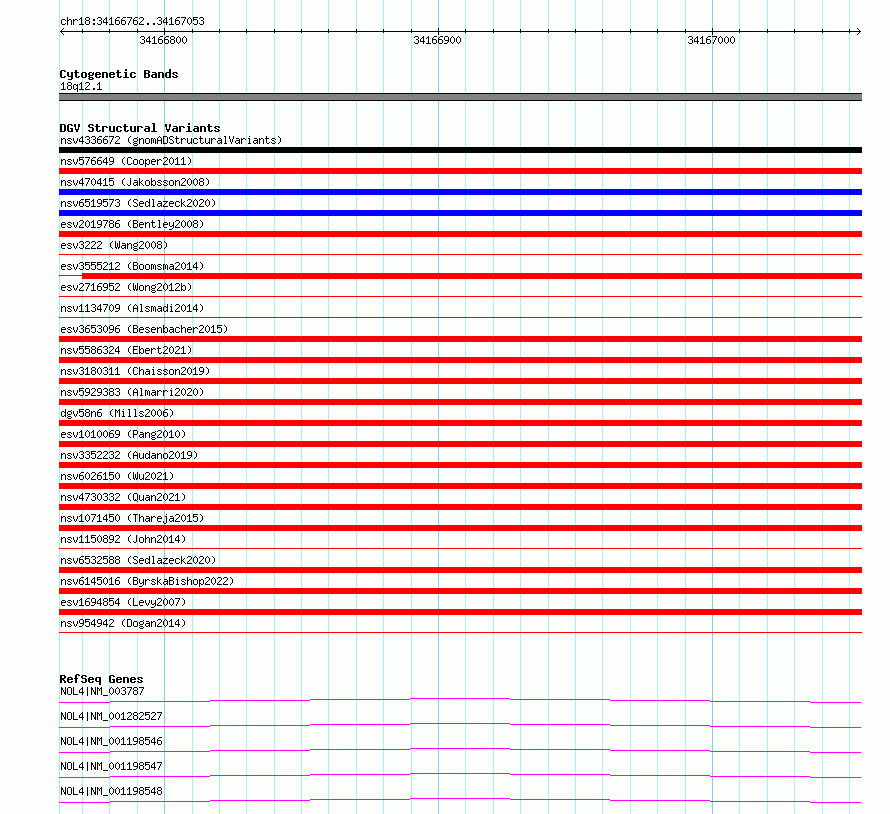Click the NOL4|NM_003787 gene label
This screenshot has height=814, width=890.
tap(102, 691)
